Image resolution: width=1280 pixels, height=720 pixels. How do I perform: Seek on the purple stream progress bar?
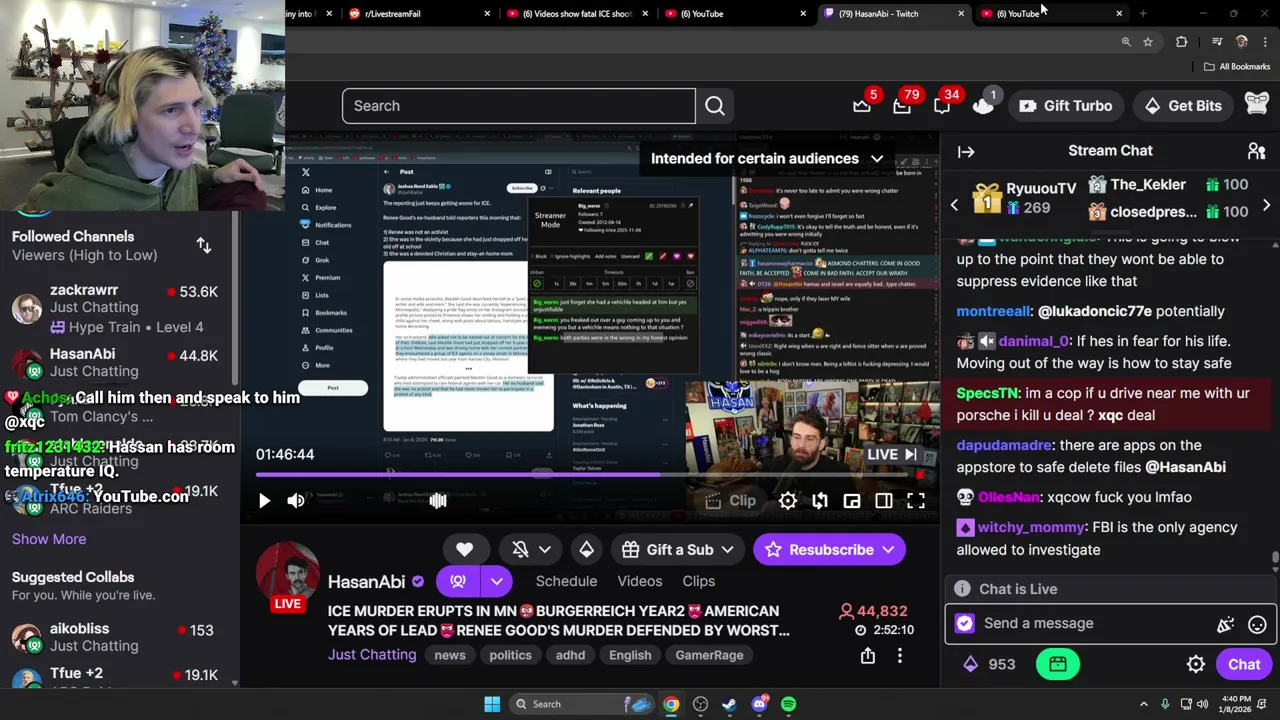(590, 475)
